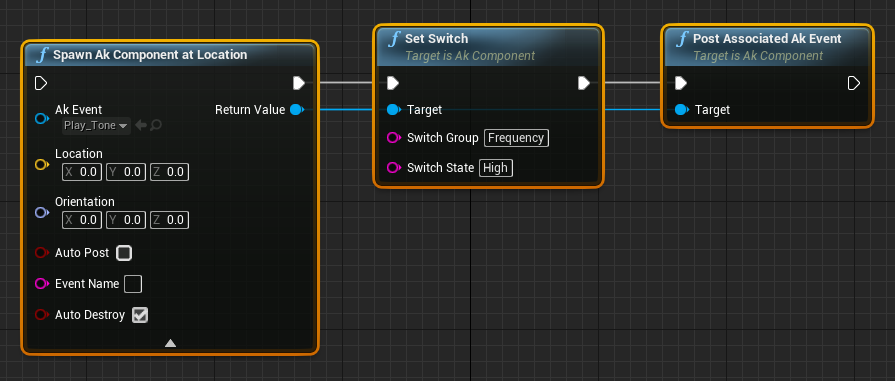Enable the Auto Post checkbox
Image resolution: width=895 pixels, height=381 pixels.
pyautogui.click(x=124, y=253)
